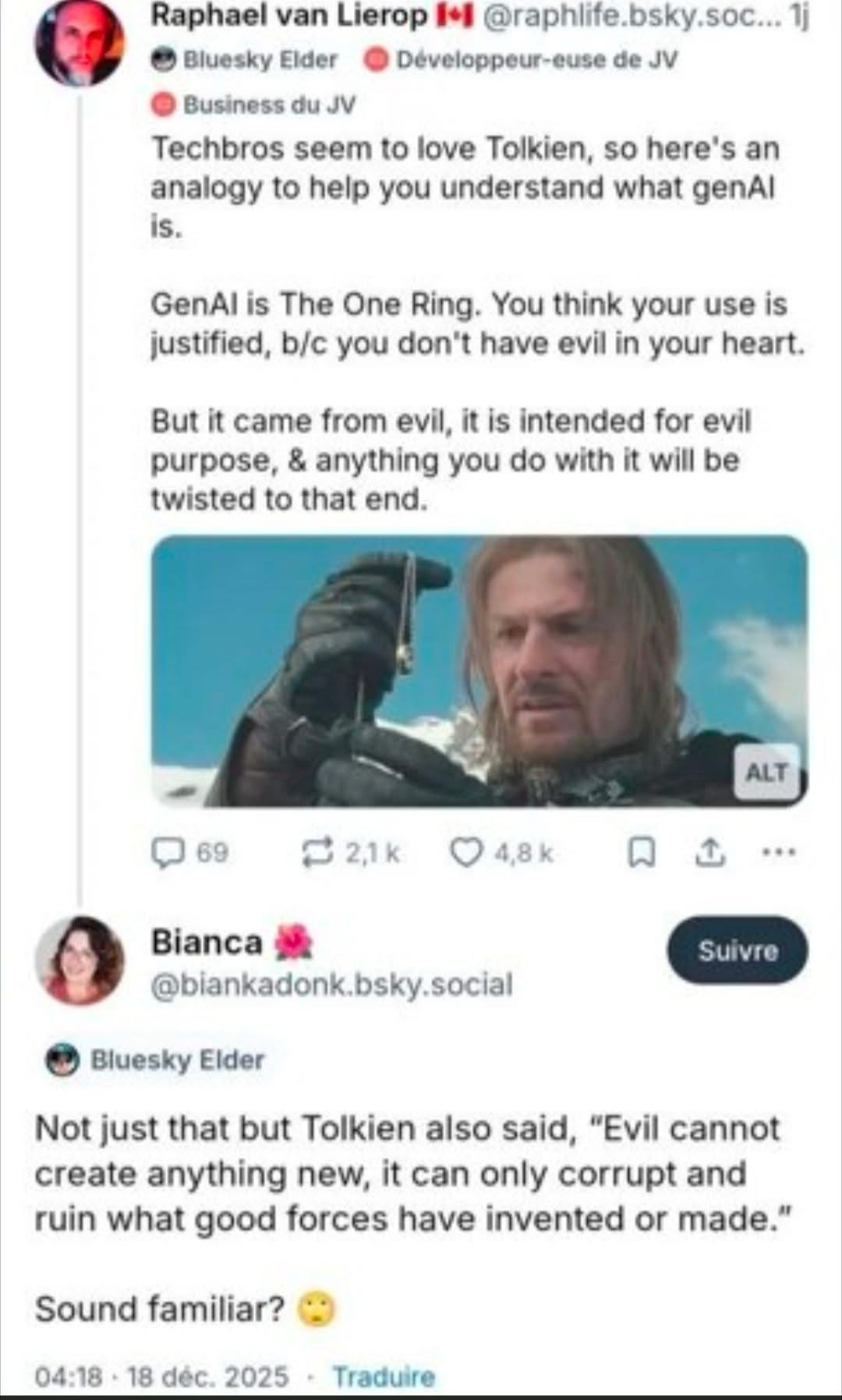Like the post with heart icon
Image resolution: width=842 pixels, height=1400 pixels.
(x=467, y=853)
